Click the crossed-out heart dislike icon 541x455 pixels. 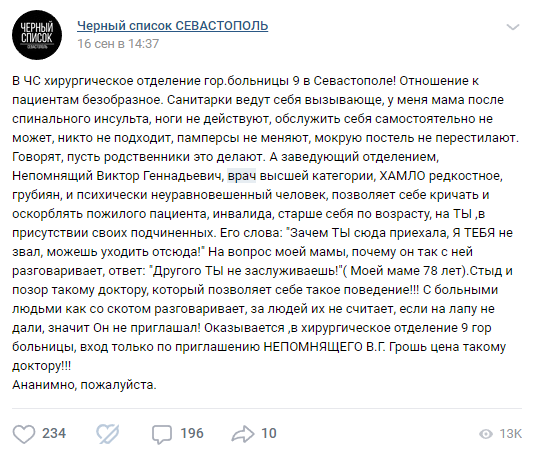click(108, 434)
